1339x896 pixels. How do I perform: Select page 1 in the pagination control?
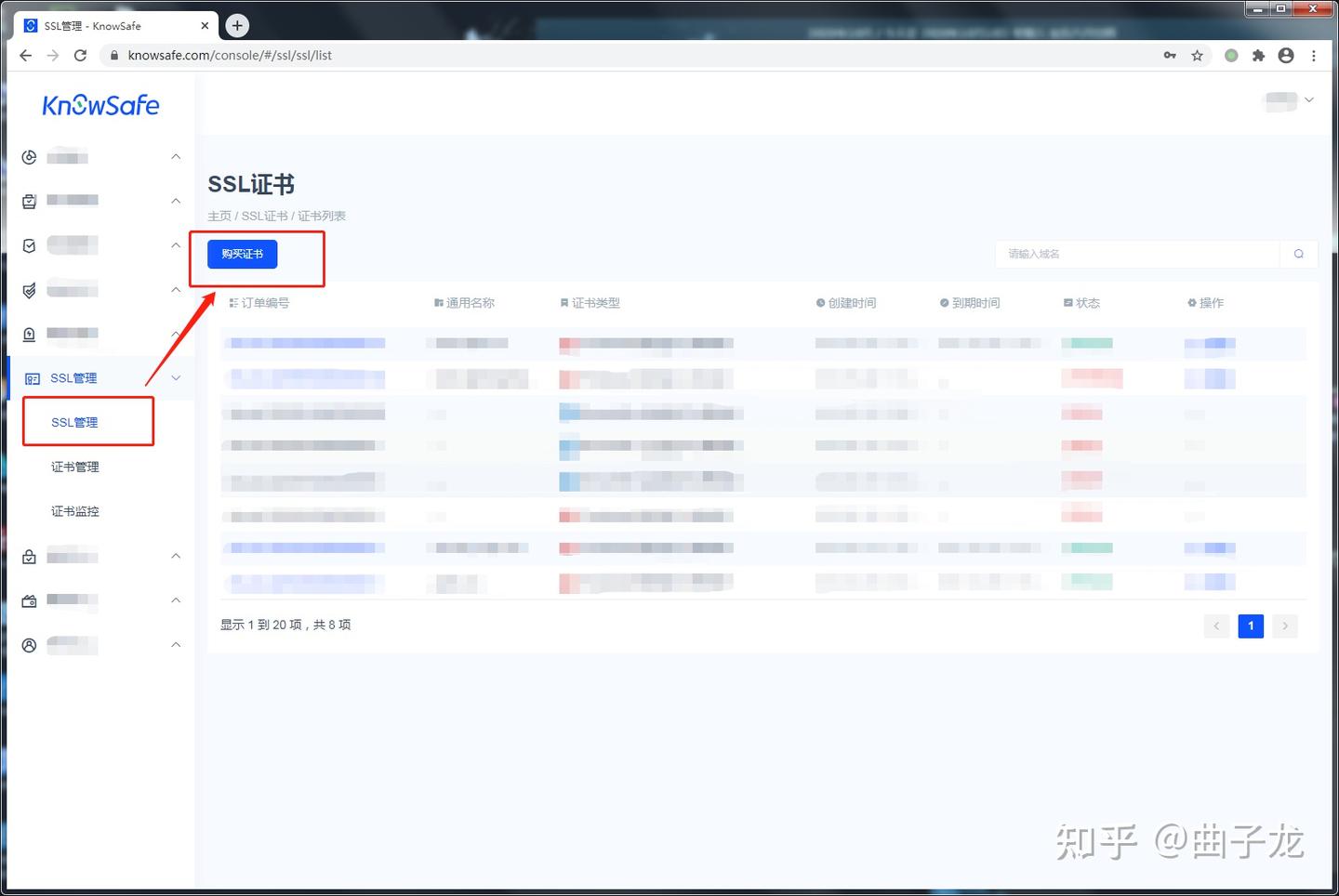pyautogui.click(x=1251, y=626)
